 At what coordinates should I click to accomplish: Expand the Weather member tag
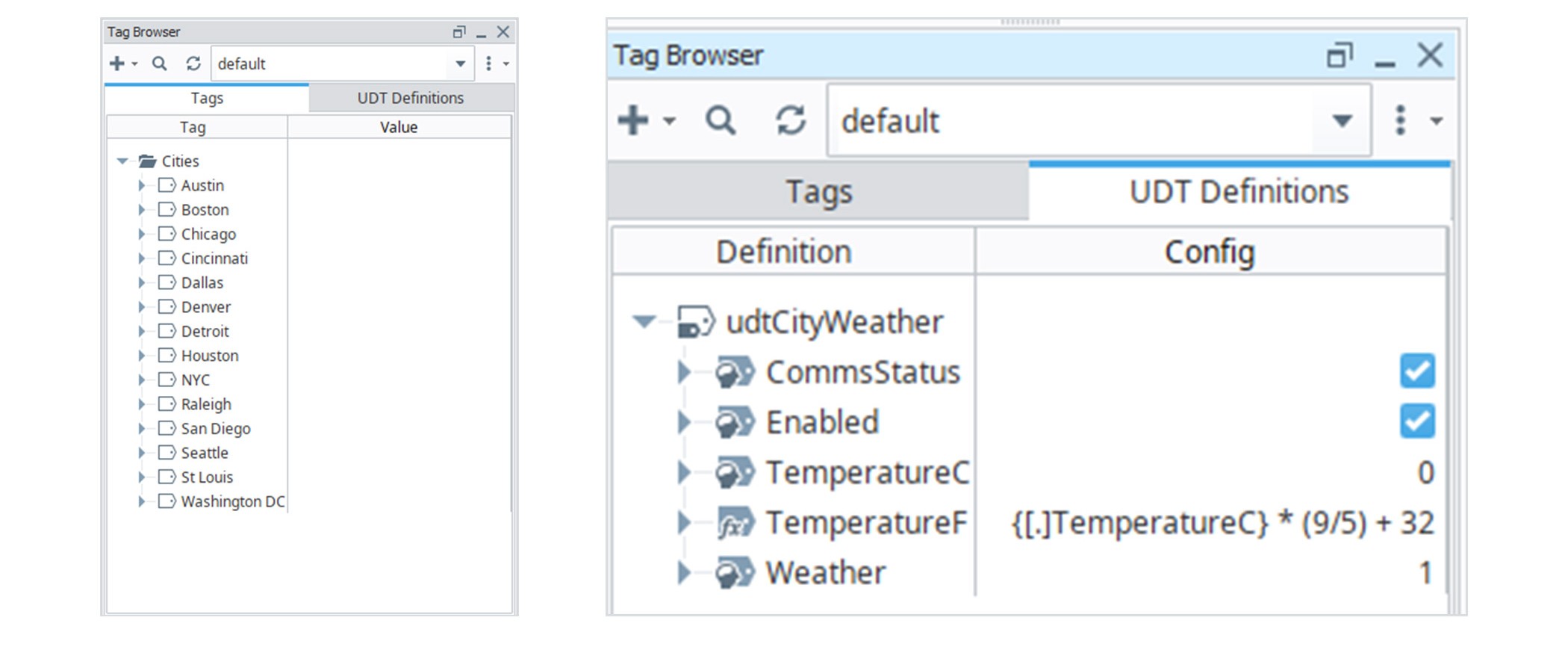[x=682, y=573]
